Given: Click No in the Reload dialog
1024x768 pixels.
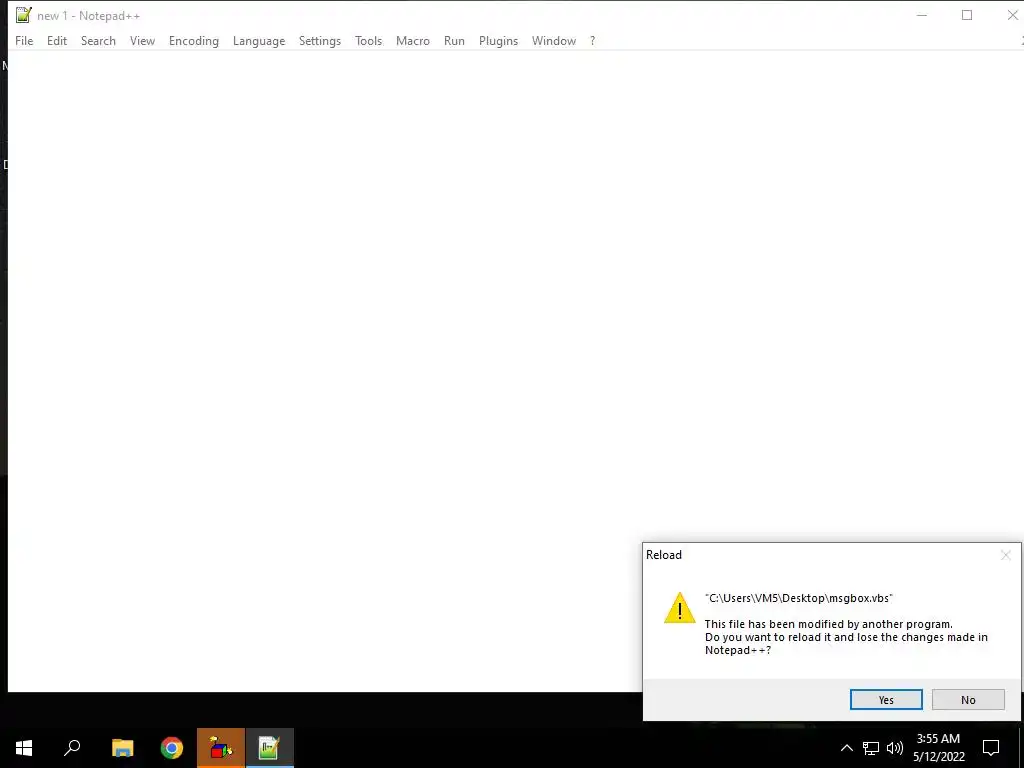Looking at the screenshot, I should coord(968,699).
